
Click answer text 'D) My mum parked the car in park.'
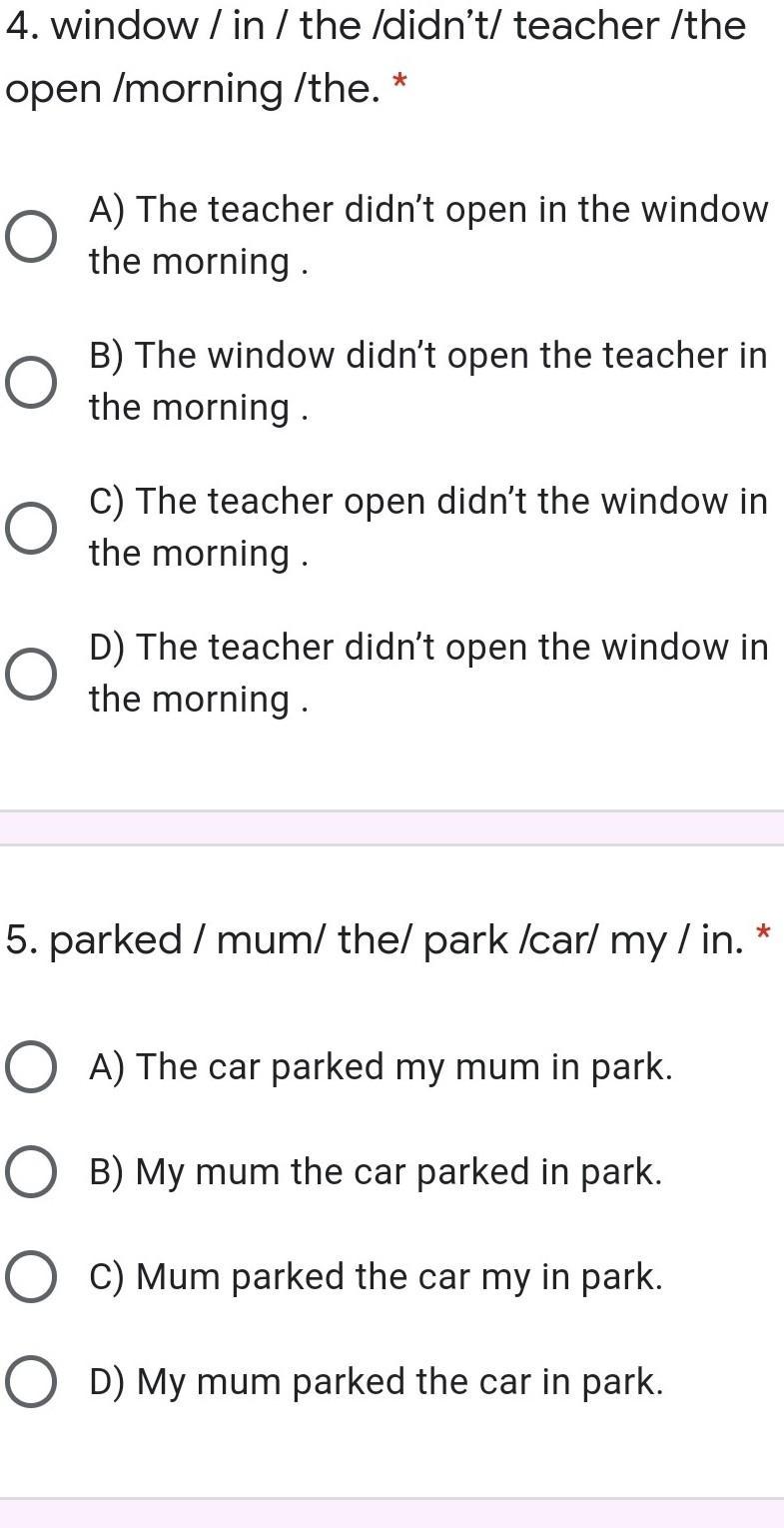coord(376,1382)
